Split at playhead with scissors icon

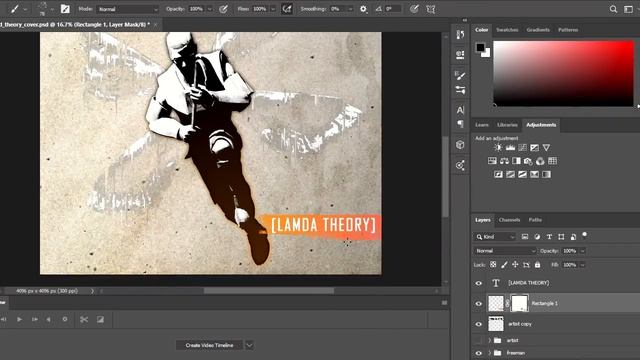(84, 320)
